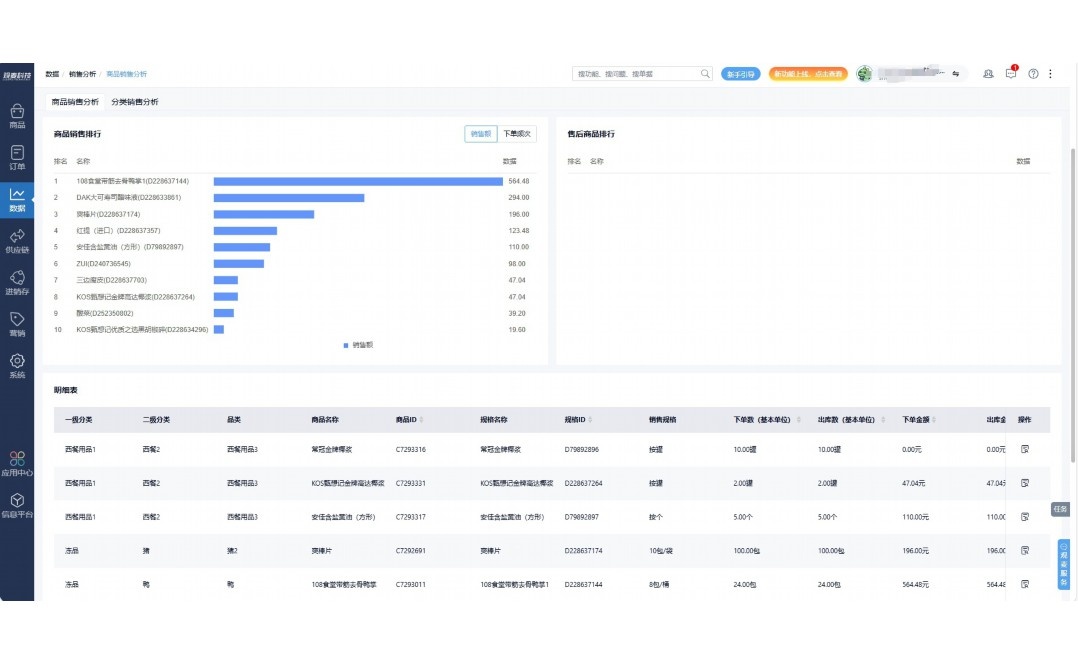Open 系统 settings gear in sidebar
Viewport: 1078px width, 664px height.
[17, 365]
